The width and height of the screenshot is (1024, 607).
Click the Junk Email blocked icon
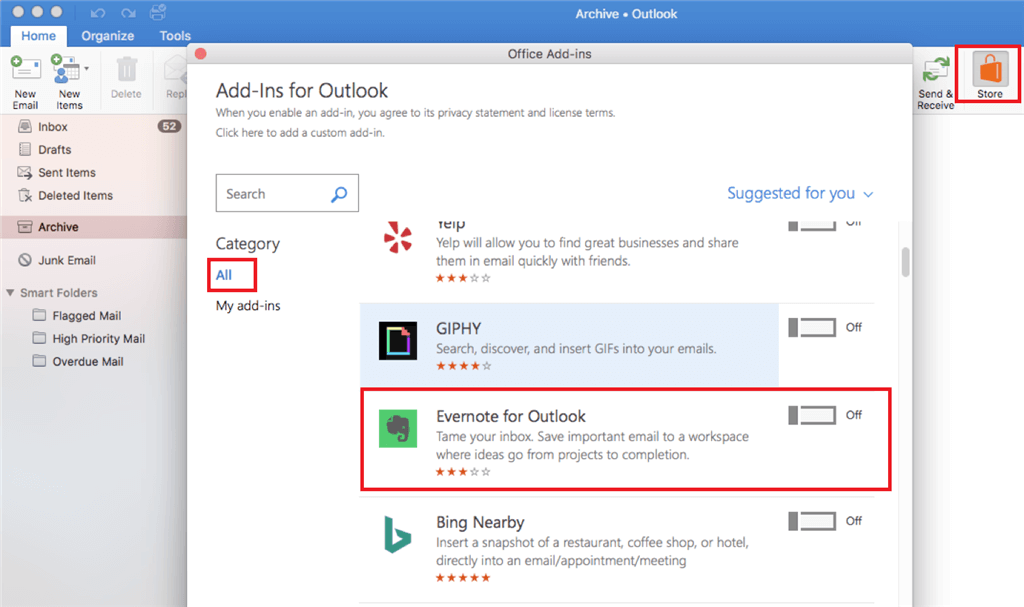coord(25,259)
